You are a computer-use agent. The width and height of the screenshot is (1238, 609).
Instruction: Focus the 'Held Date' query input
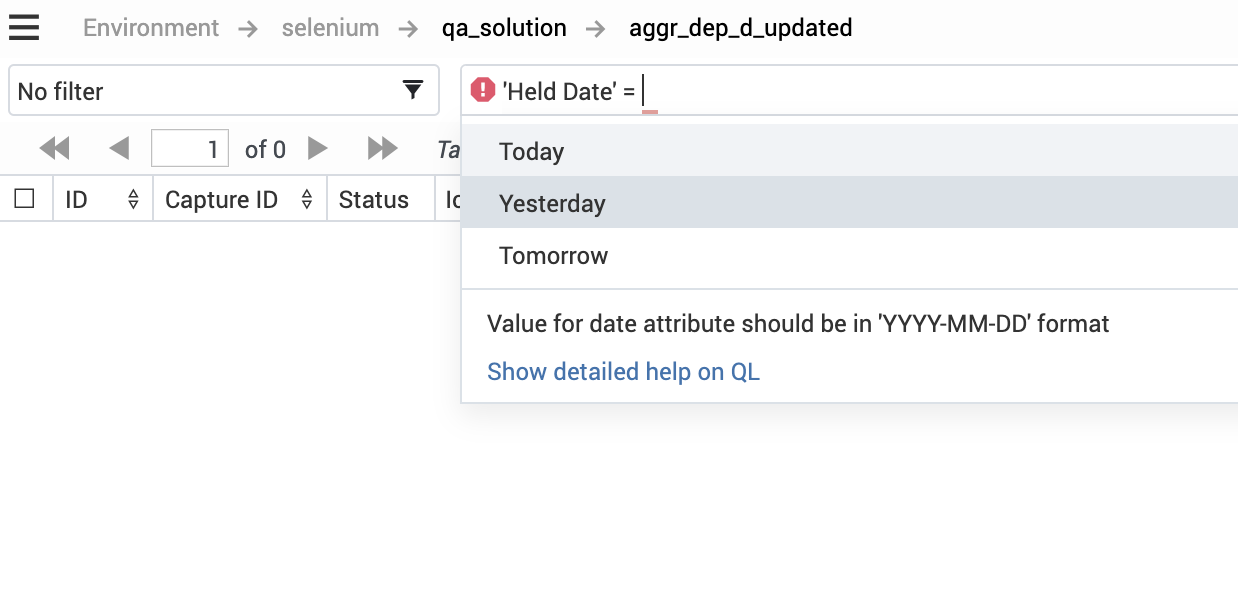coord(900,91)
